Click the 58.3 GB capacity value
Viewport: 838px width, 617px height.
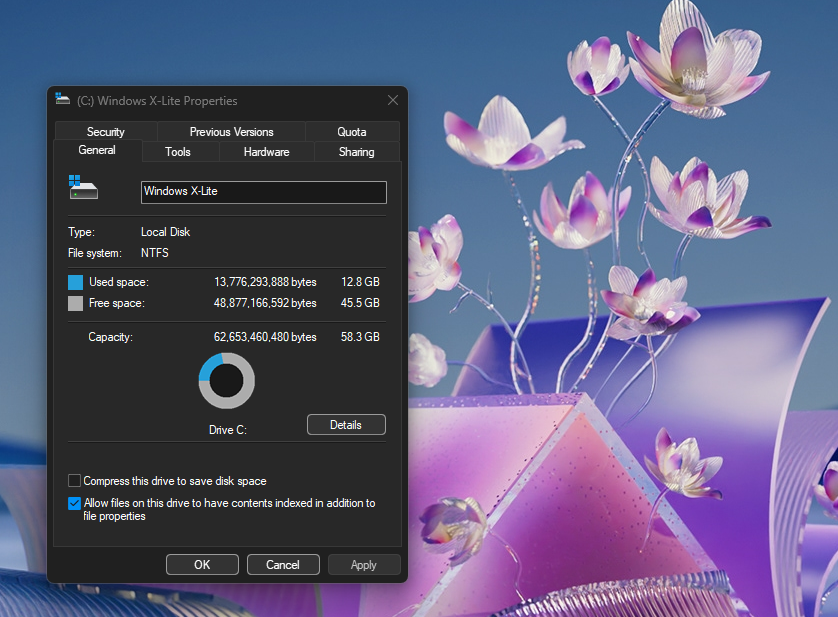coord(360,337)
